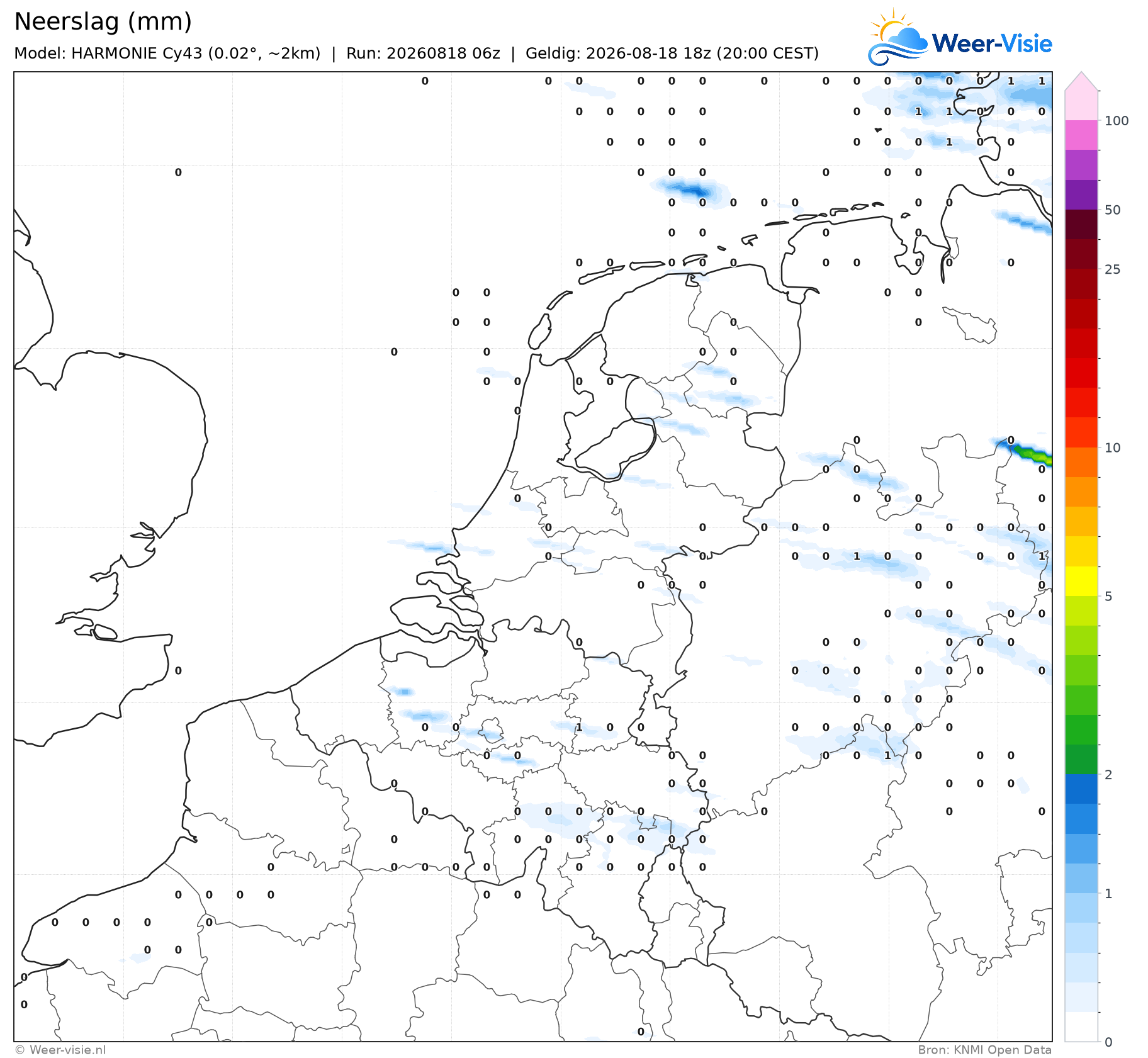Click the white swatch above legend value 0
1148x1058 pixels.
pyautogui.click(x=1081, y=1027)
